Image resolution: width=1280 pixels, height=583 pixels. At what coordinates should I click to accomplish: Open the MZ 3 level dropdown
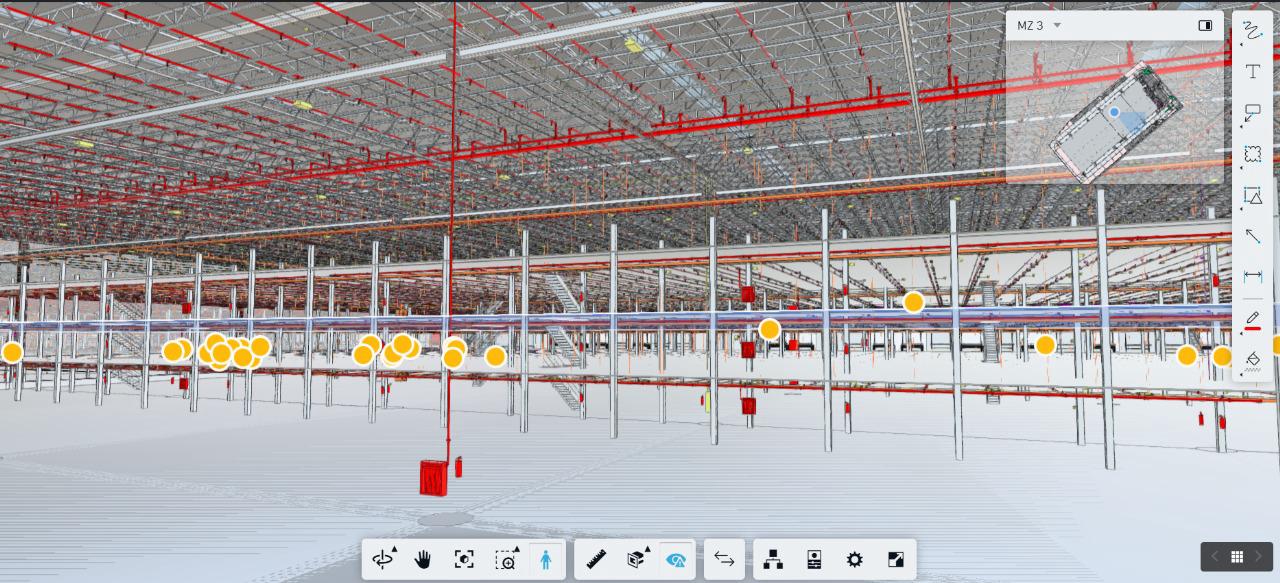tap(1039, 26)
